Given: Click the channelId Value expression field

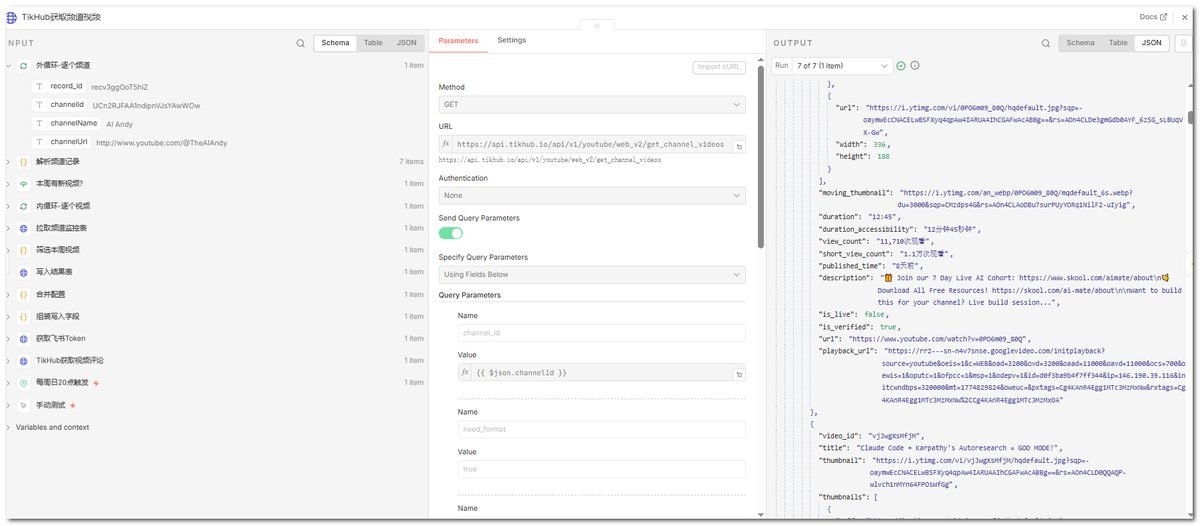Looking at the screenshot, I should click(602, 372).
